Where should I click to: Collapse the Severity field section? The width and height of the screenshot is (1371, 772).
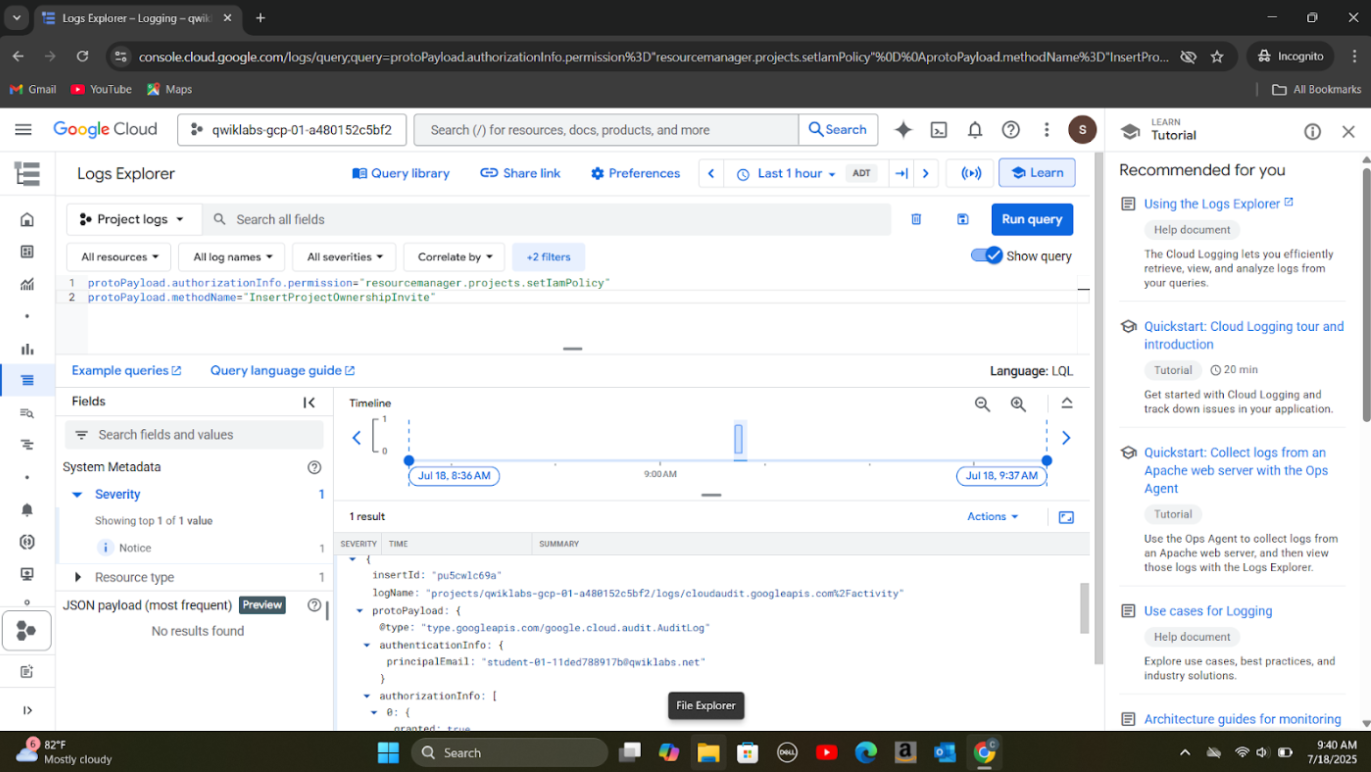pyautogui.click(x=77, y=494)
